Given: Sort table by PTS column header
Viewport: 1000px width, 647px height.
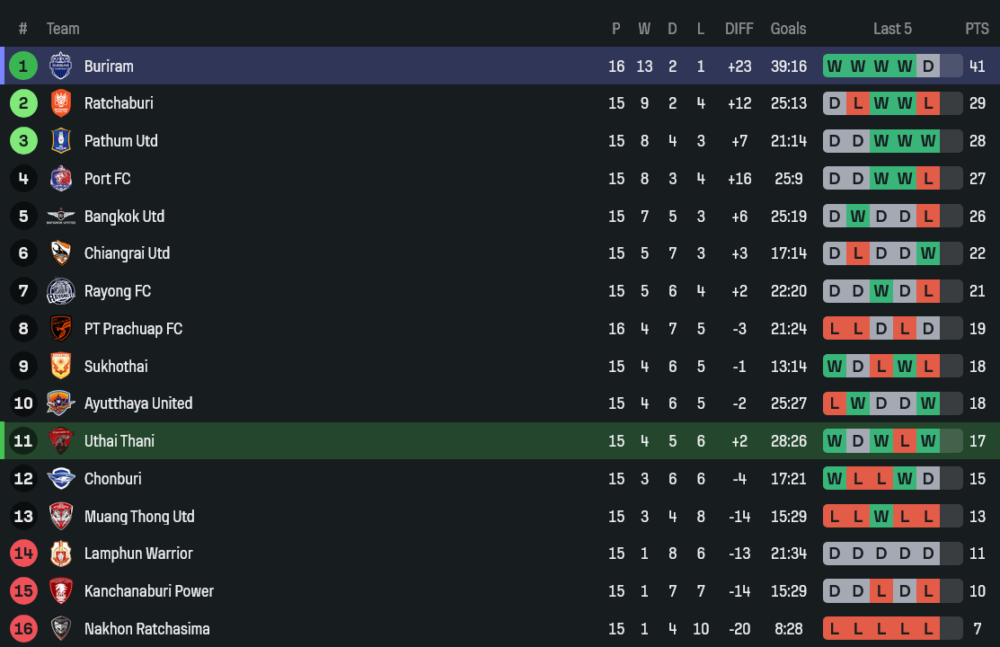Looking at the screenshot, I should (x=976, y=29).
